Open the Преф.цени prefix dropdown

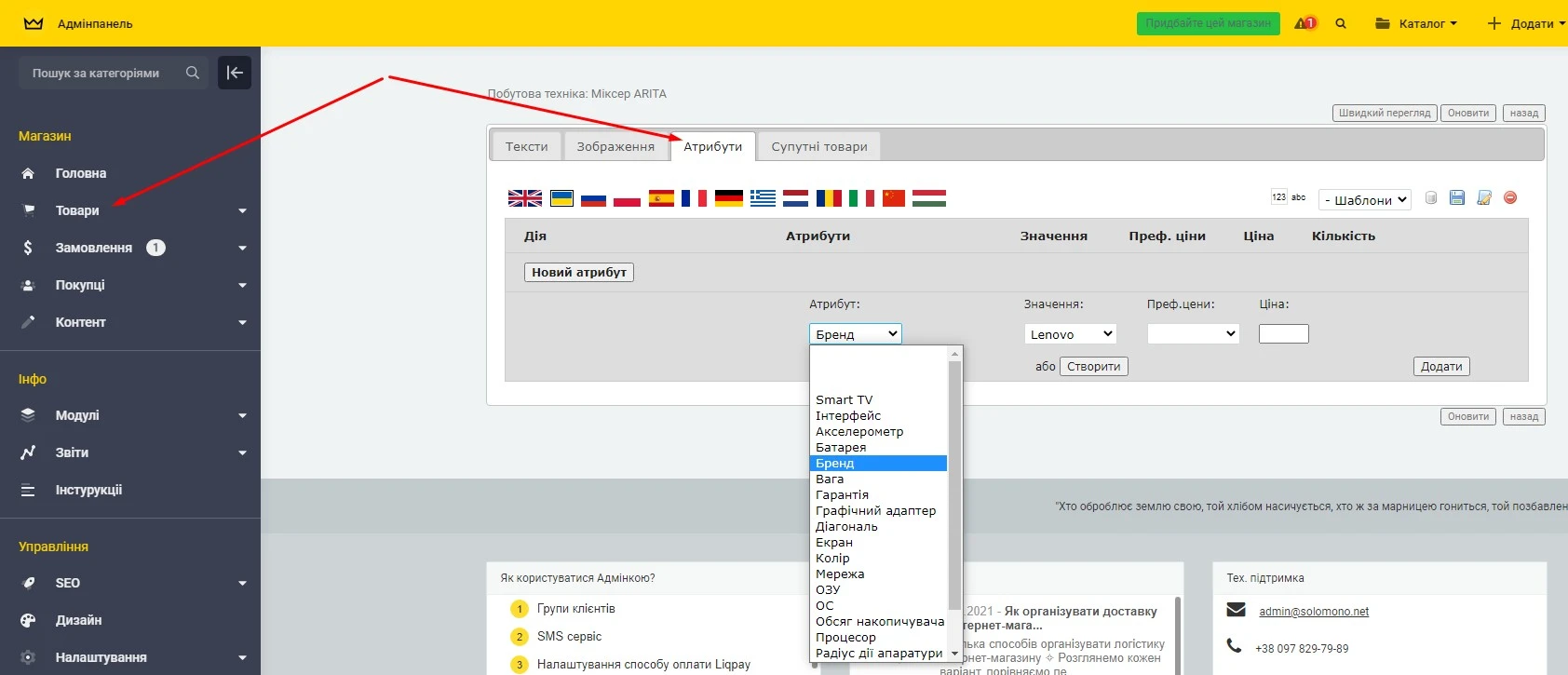coord(1193,333)
